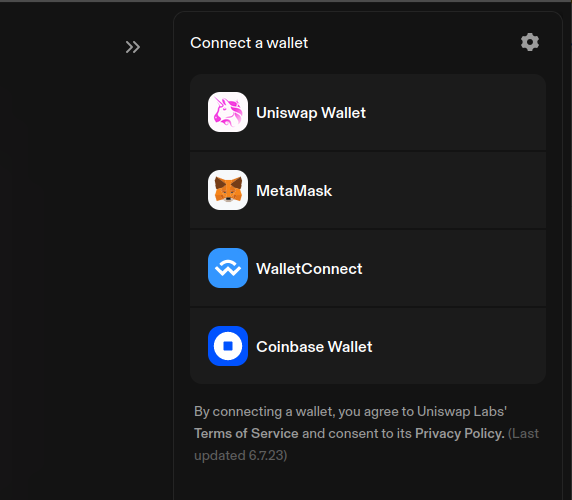Choose the blue WalletConnect icon
572x500 pixels.
(x=228, y=268)
